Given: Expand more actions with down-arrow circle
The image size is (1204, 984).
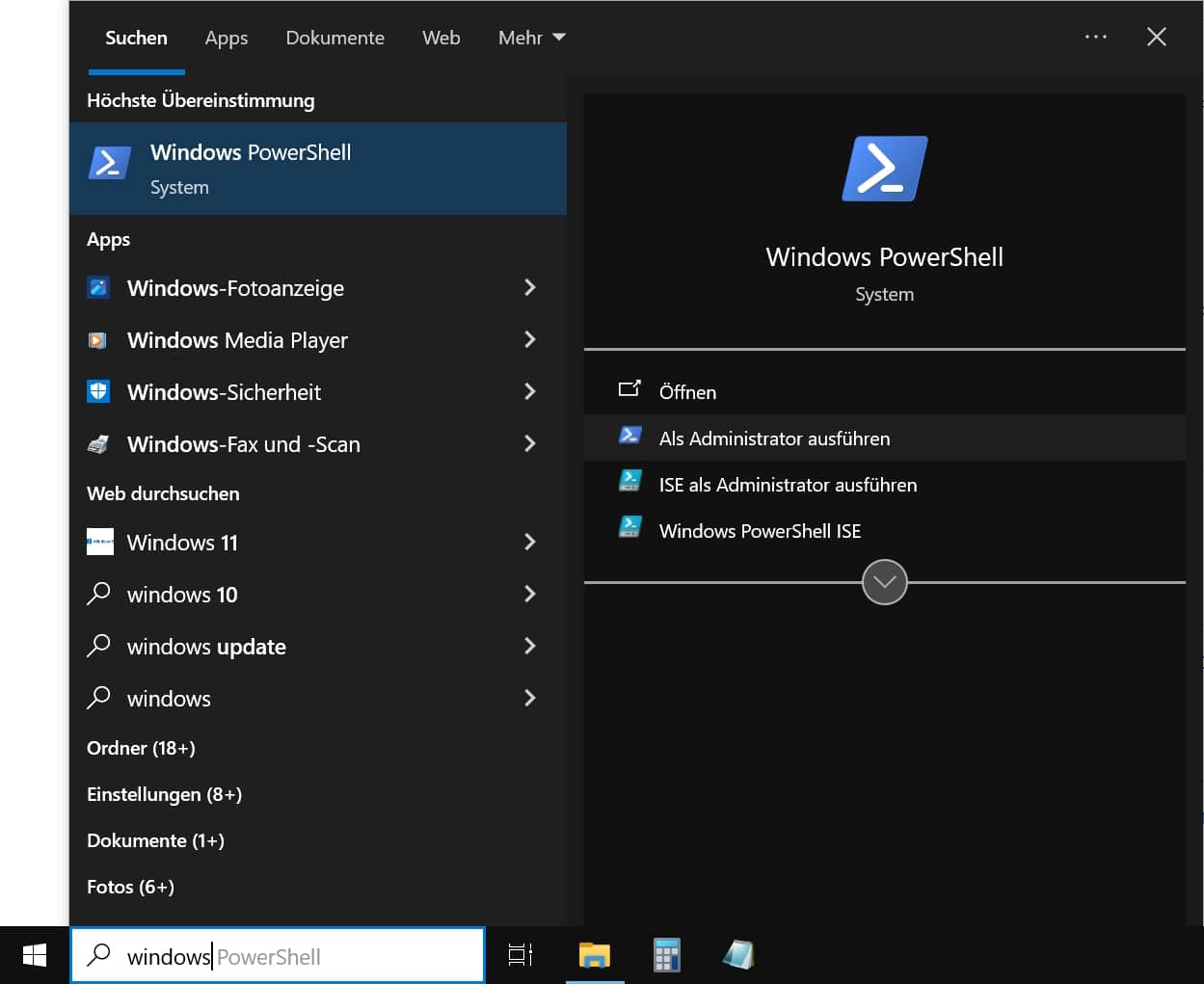Looking at the screenshot, I should point(884,582).
